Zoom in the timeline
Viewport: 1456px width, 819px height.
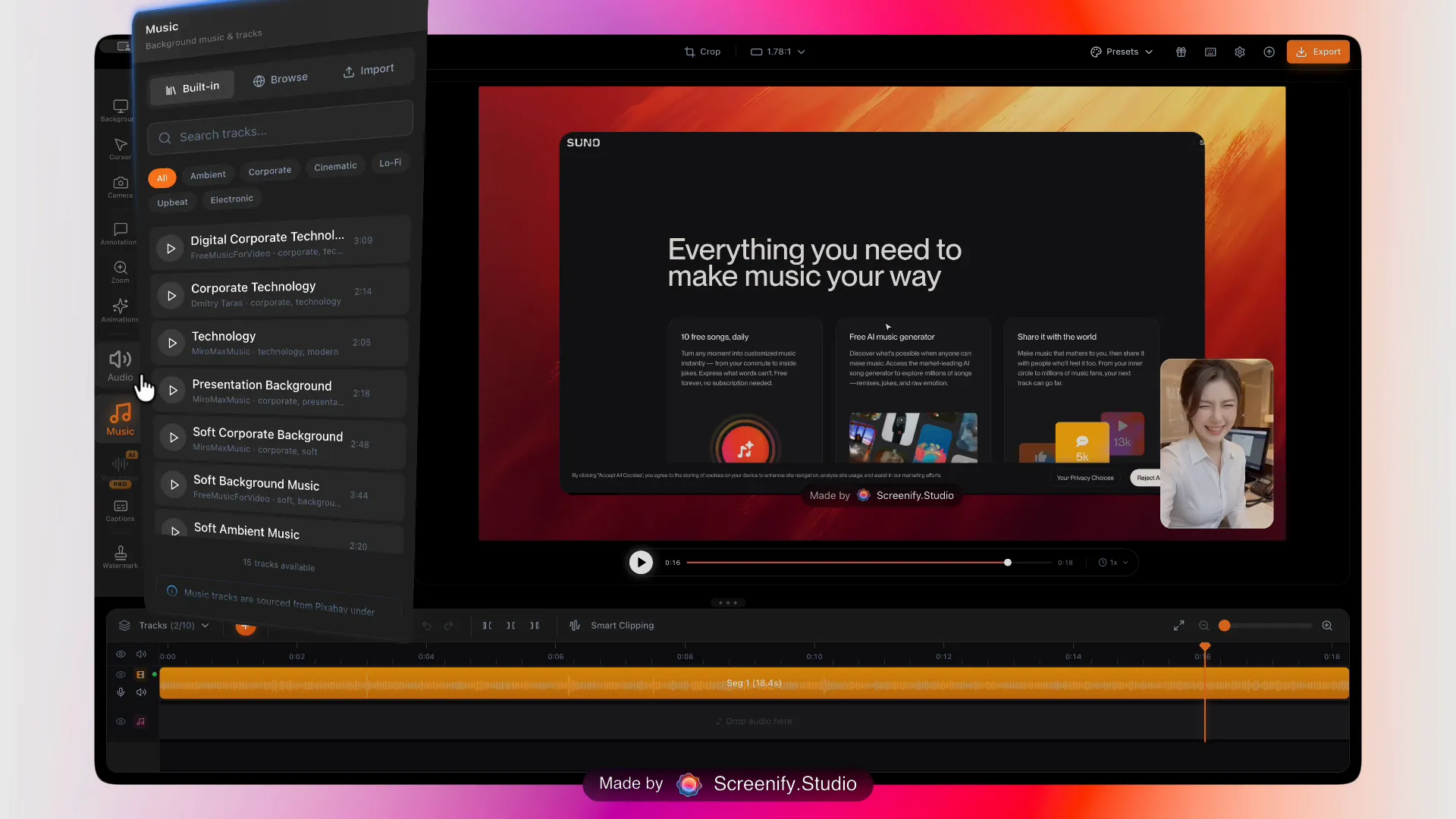[x=1327, y=626]
